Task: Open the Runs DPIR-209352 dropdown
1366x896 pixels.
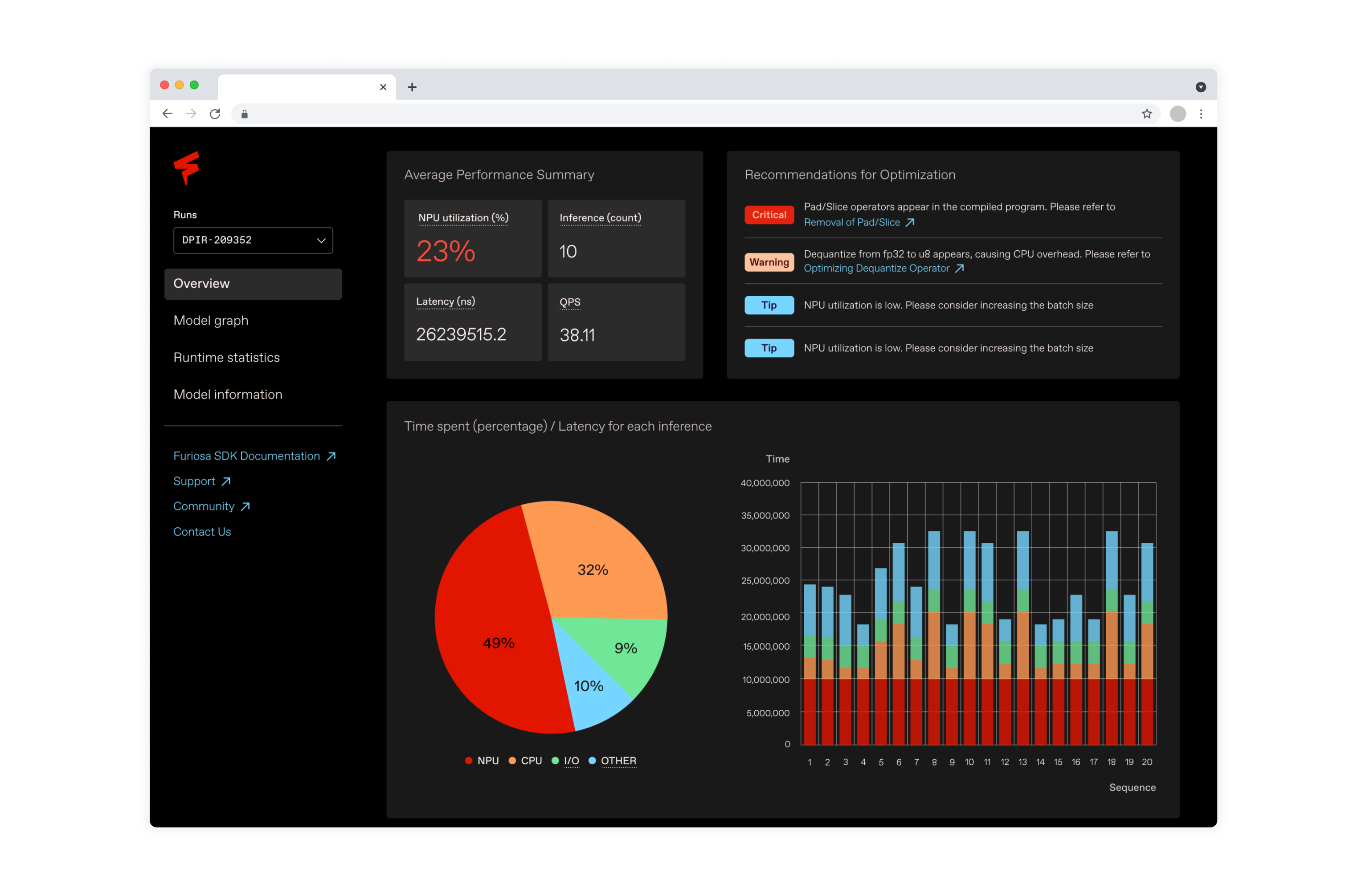Action: [253, 240]
